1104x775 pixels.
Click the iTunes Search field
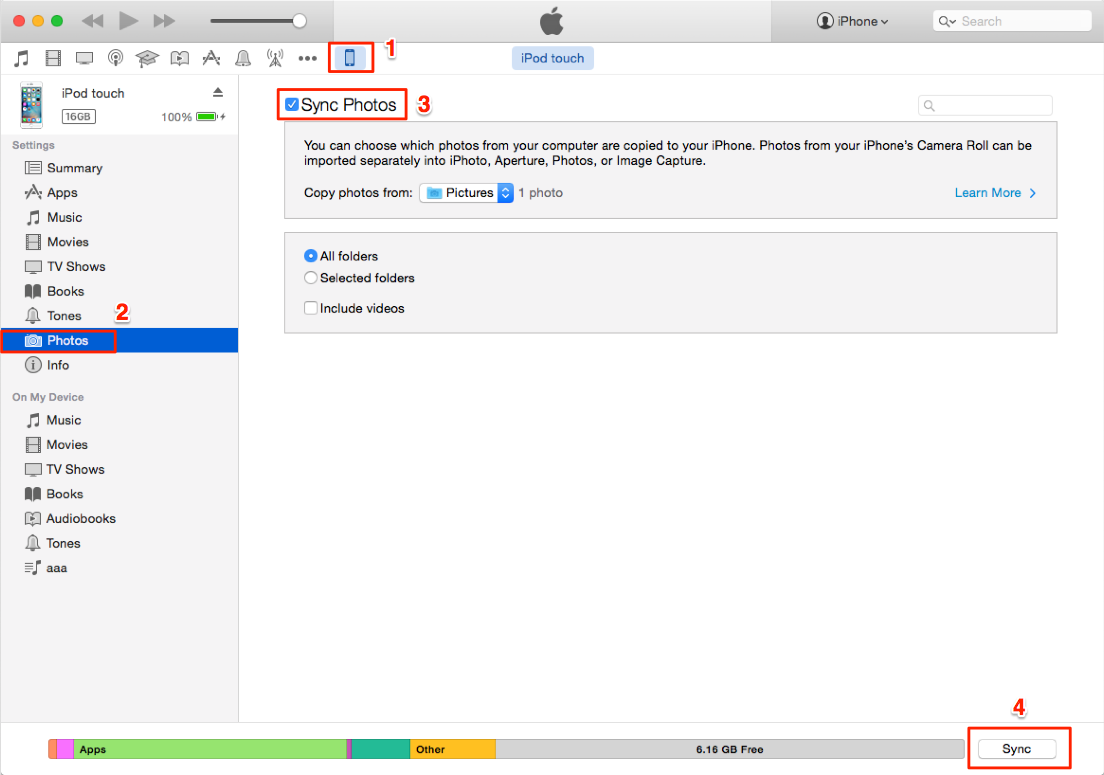click(1012, 21)
